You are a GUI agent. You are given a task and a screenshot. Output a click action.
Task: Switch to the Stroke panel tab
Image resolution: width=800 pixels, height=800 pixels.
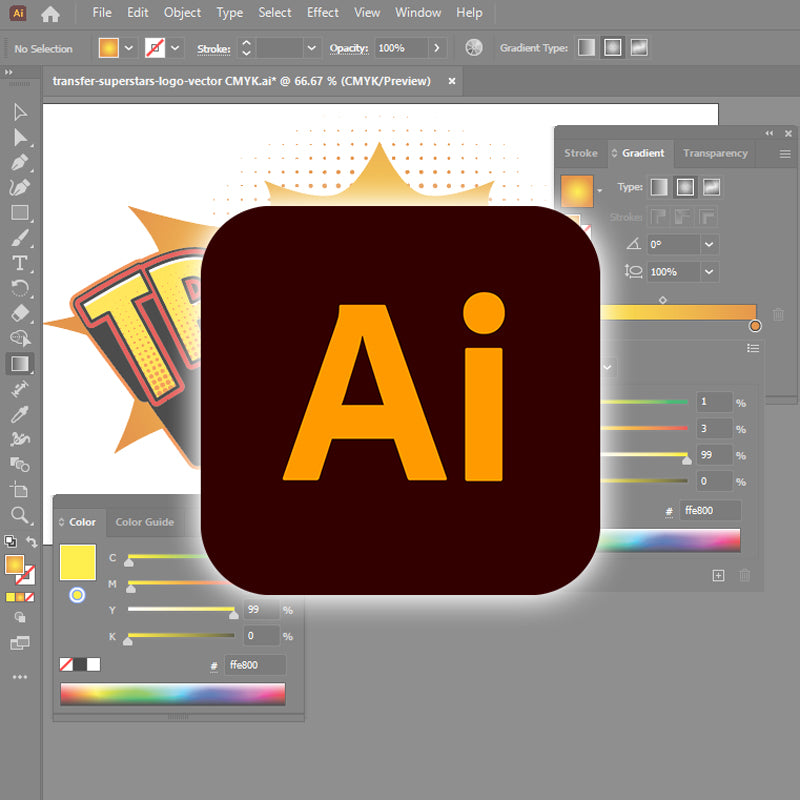point(581,153)
